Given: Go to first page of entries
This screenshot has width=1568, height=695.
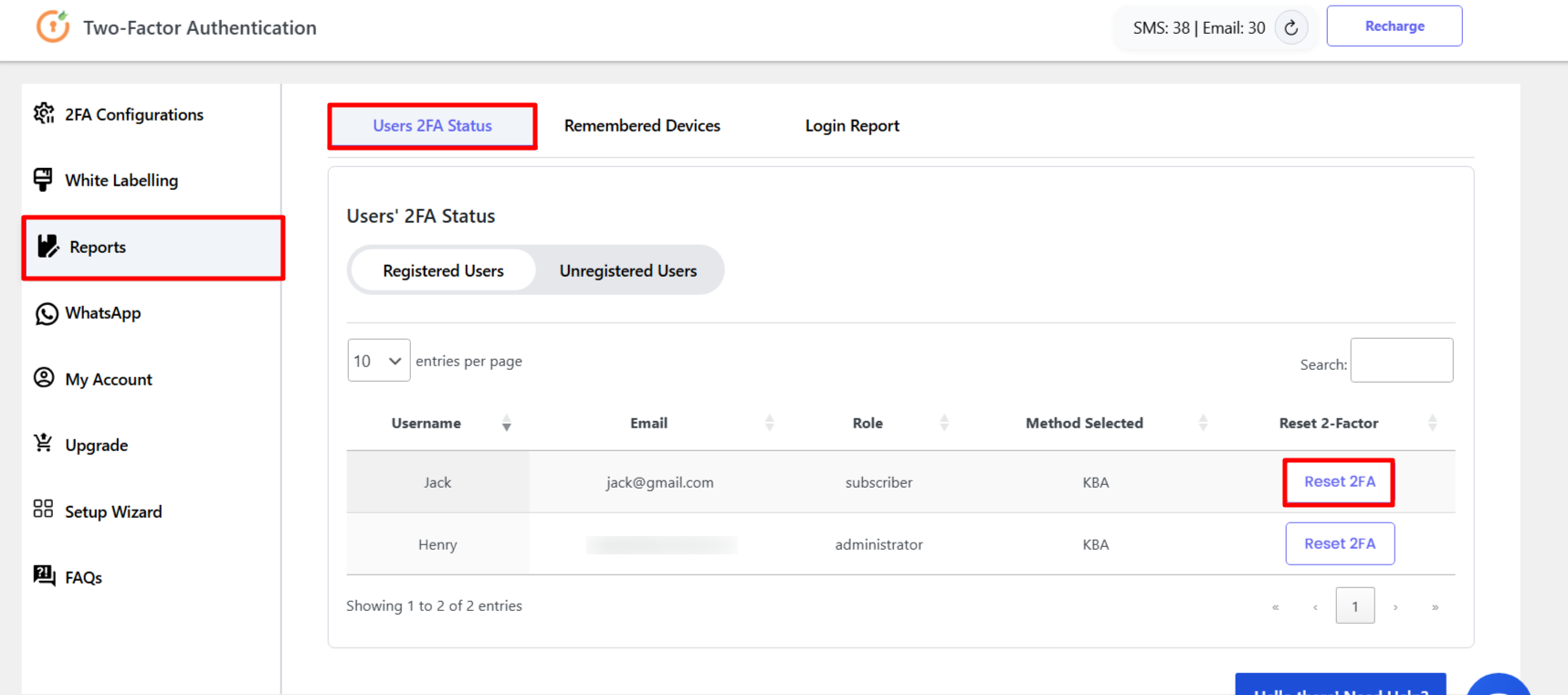Looking at the screenshot, I should [x=1276, y=606].
